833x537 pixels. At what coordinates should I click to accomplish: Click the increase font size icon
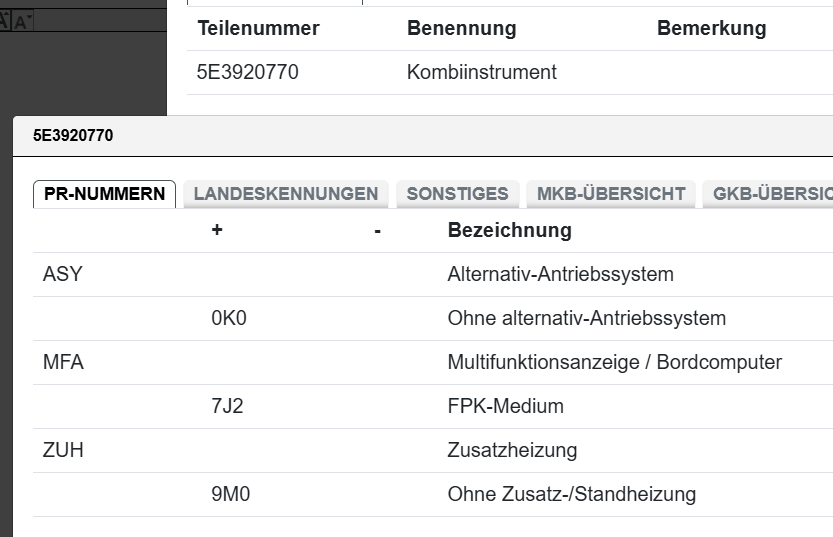pyautogui.click(x=4, y=21)
